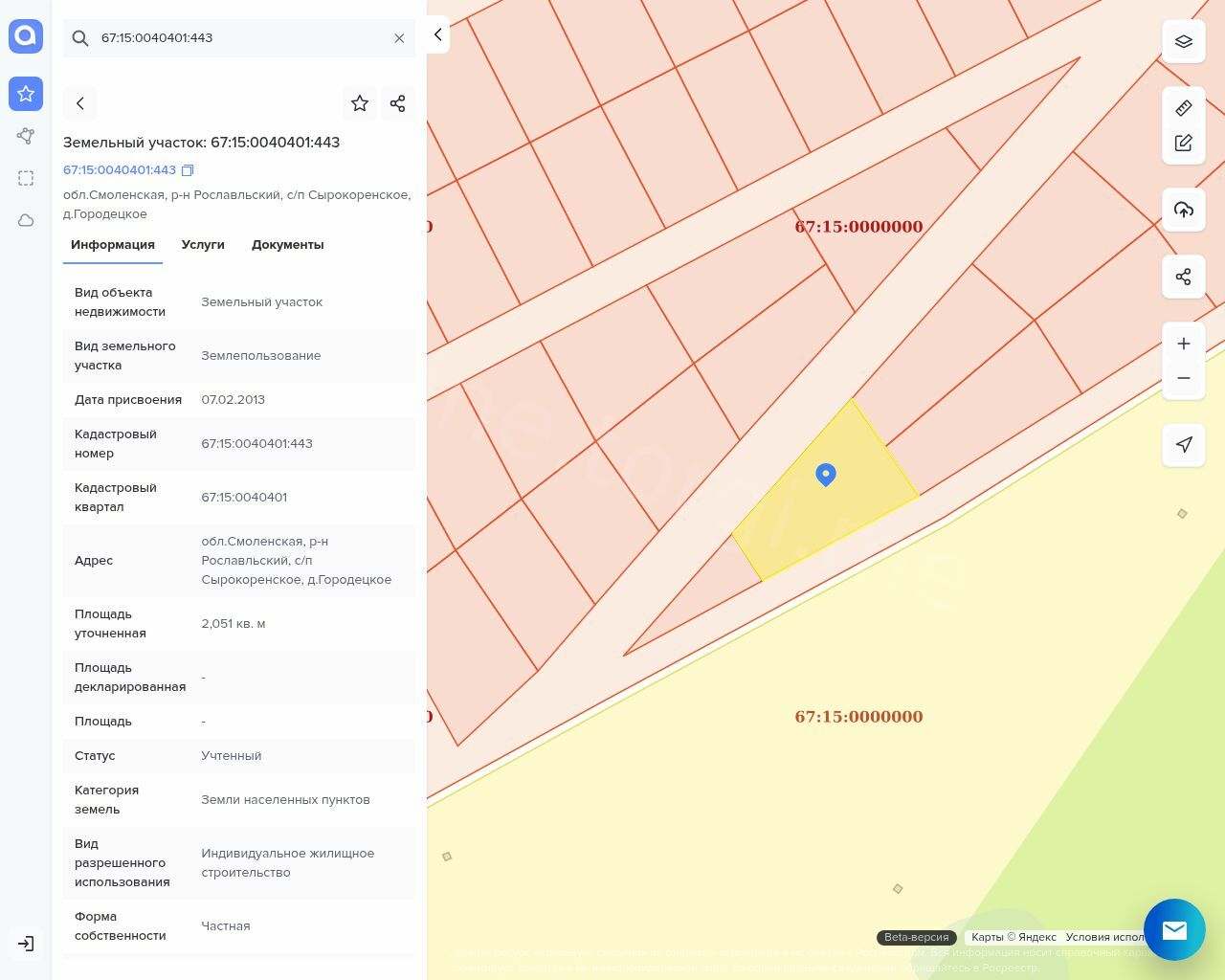Activate the draw and edit tool
The width and height of the screenshot is (1225, 980).
(1183, 143)
